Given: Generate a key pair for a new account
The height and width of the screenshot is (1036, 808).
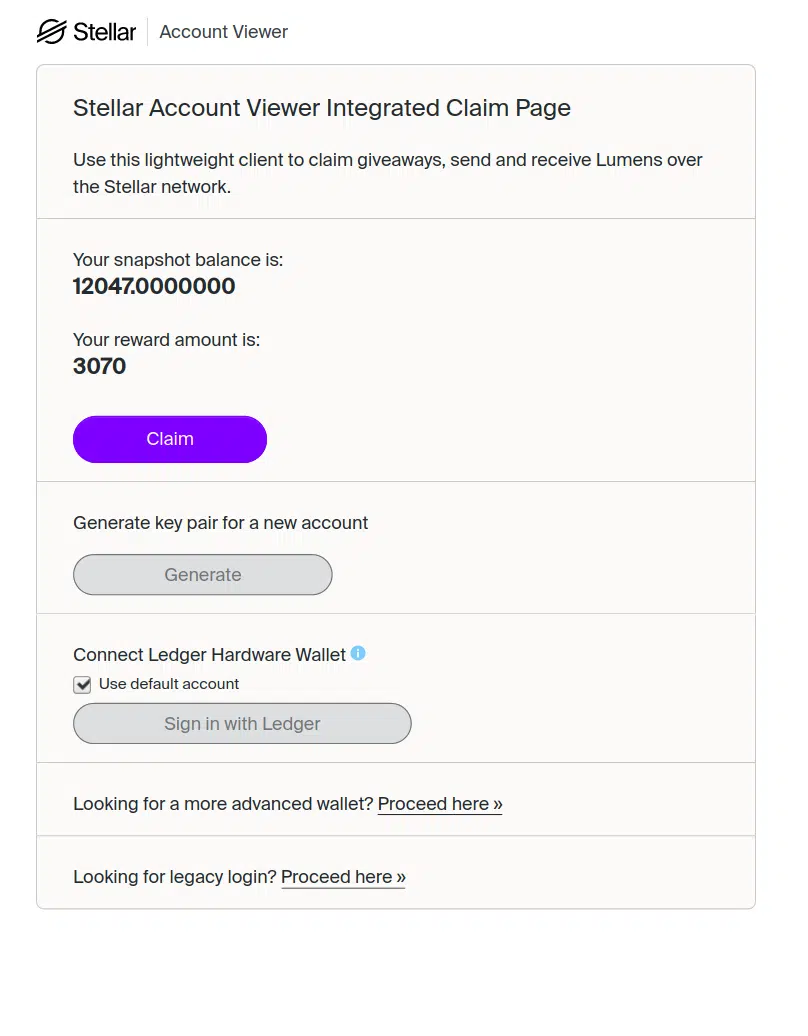Looking at the screenshot, I should point(202,574).
